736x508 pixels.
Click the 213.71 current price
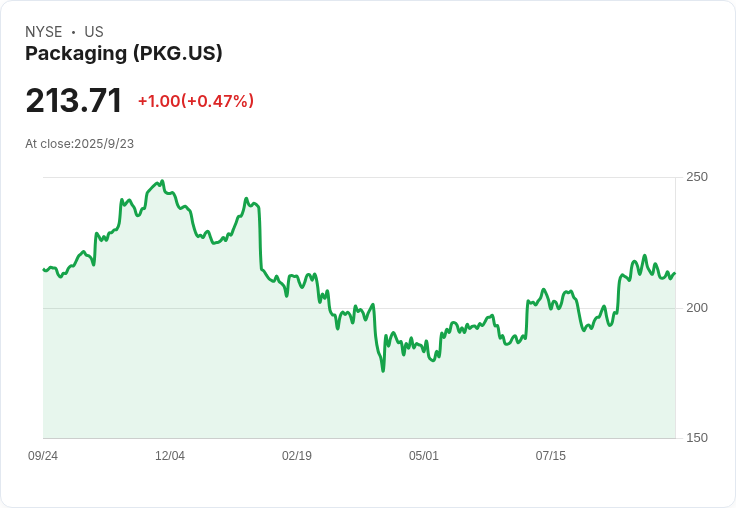point(74,101)
